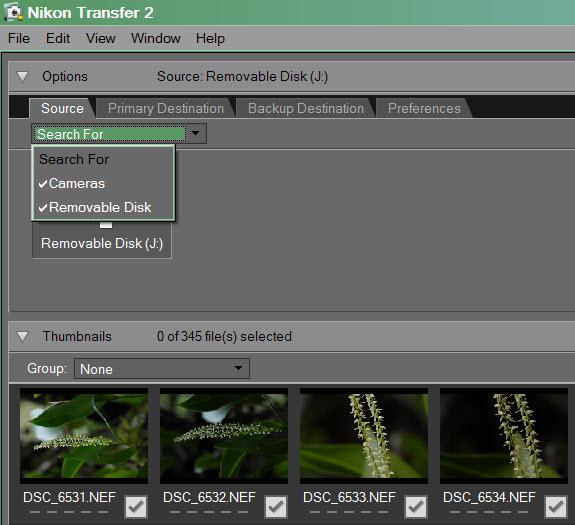575x525 pixels.
Task: Click the DSC_6533.NEF file name
Action: (x=349, y=498)
